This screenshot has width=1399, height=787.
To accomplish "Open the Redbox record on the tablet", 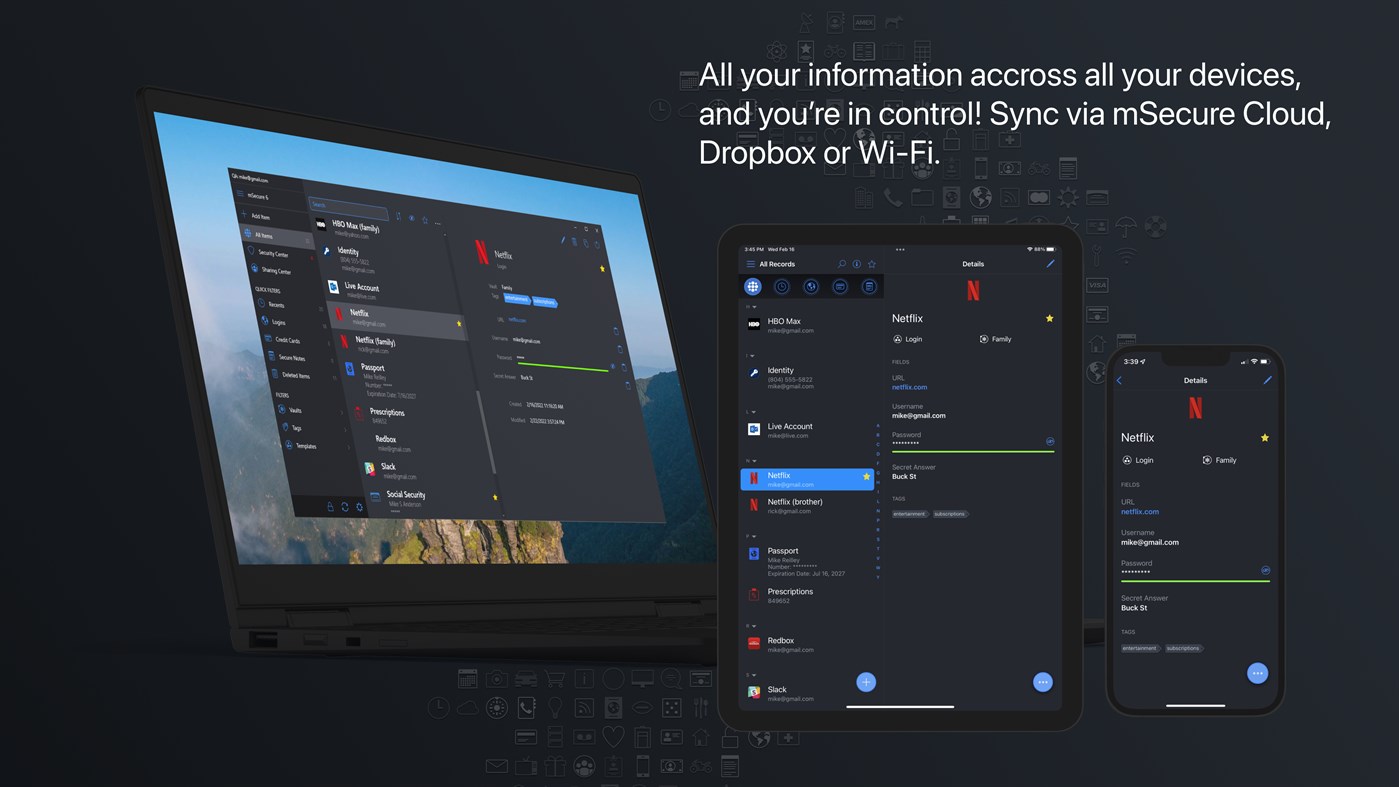I will pyautogui.click(x=808, y=644).
